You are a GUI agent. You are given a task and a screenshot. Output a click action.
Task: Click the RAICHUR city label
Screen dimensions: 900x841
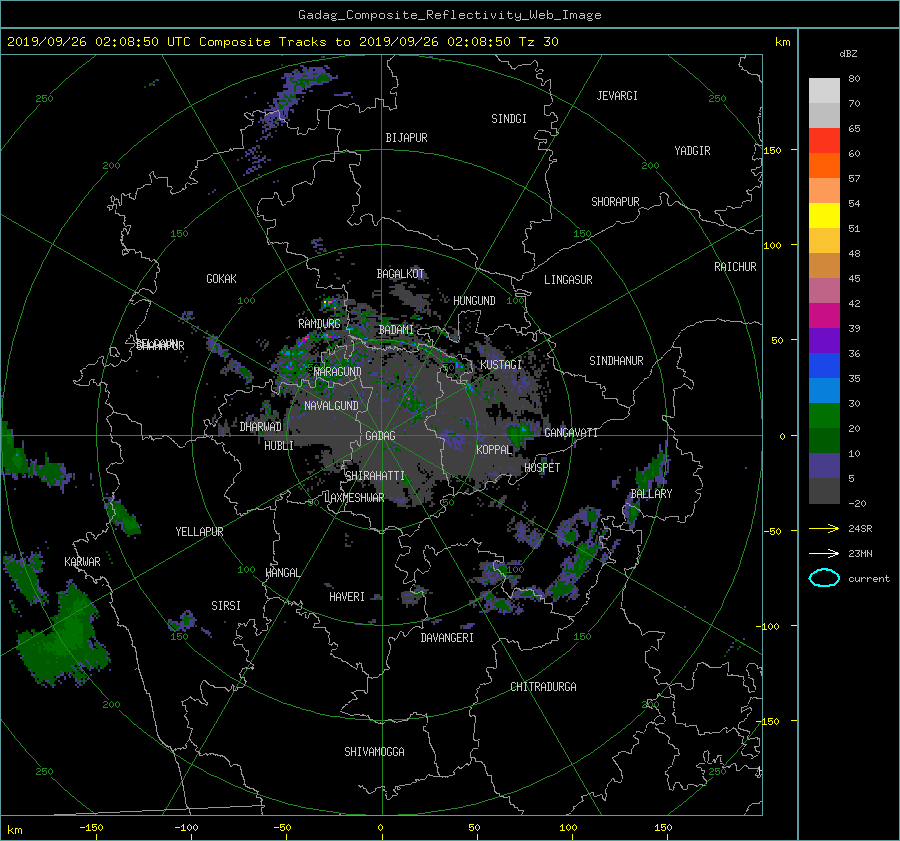(x=735, y=267)
